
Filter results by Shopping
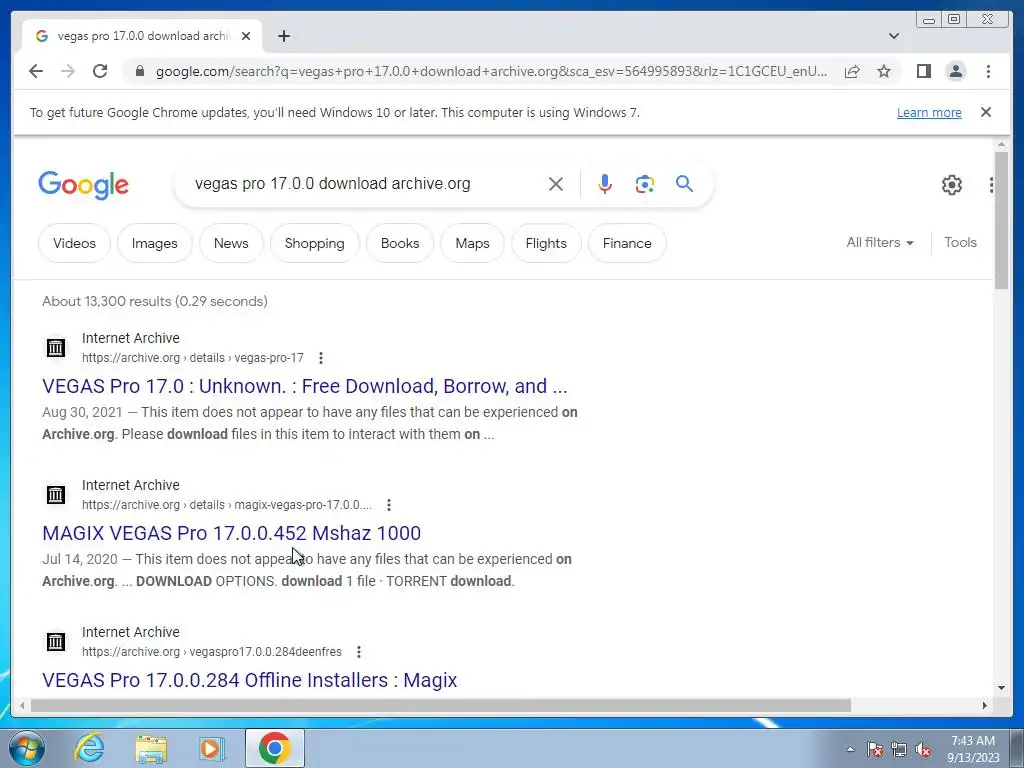pos(314,243)
